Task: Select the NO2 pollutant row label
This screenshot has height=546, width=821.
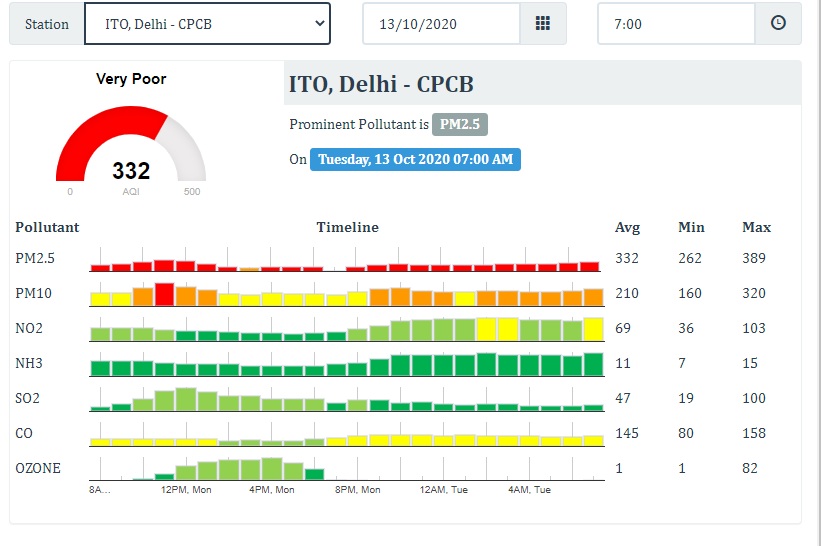Action: pyautogui.click(x=29, y=328)
